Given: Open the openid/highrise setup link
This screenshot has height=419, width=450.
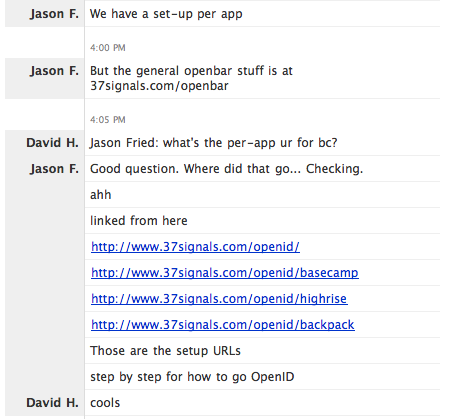Looking at the screenshot, I should coord(219,299).
